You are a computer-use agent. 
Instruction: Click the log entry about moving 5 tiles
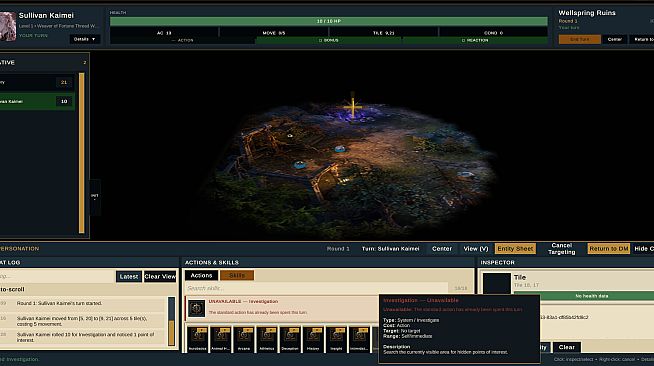click(x=83, y=321)
